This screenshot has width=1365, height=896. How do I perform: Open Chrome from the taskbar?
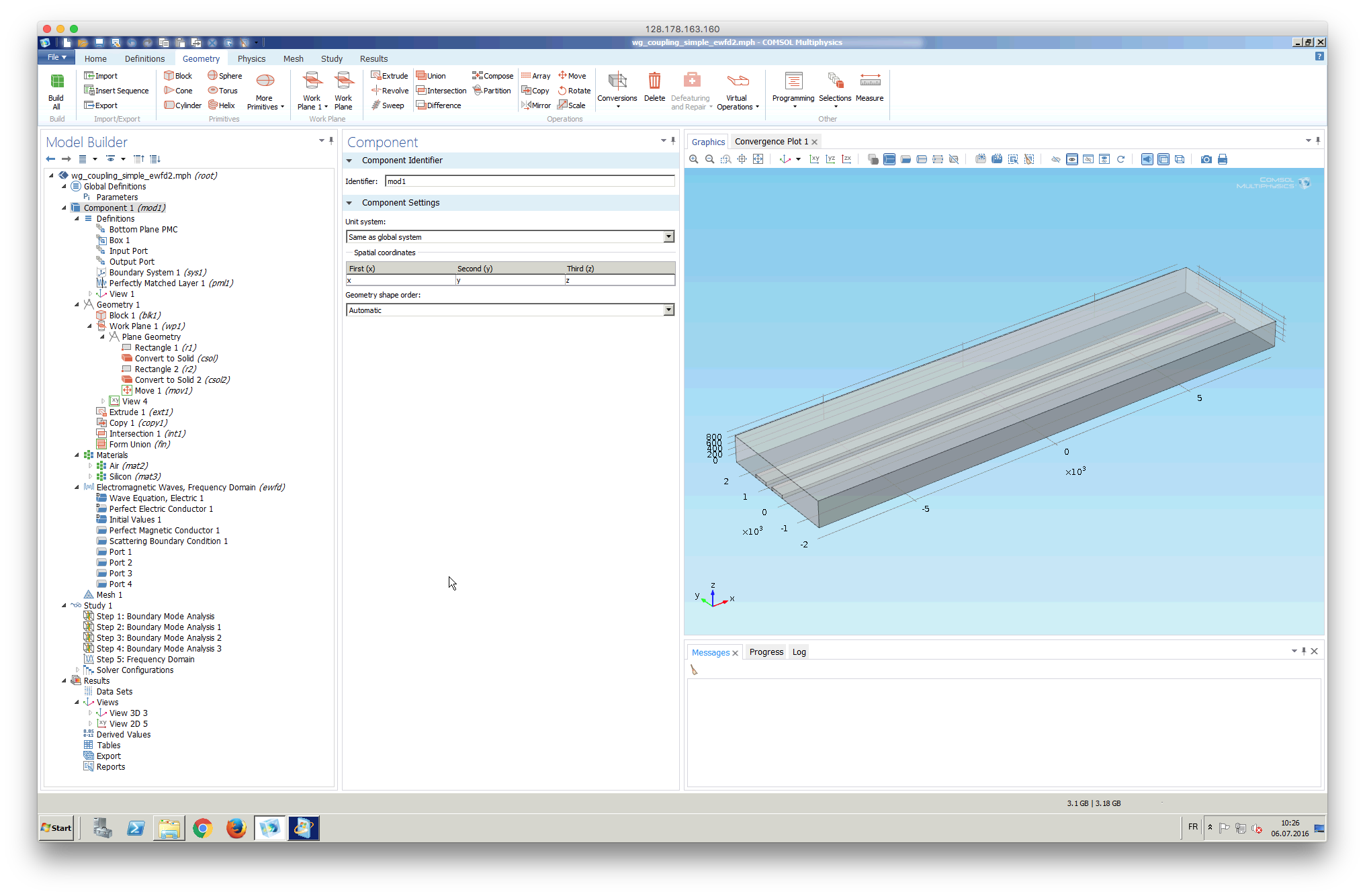pos(202,828)
